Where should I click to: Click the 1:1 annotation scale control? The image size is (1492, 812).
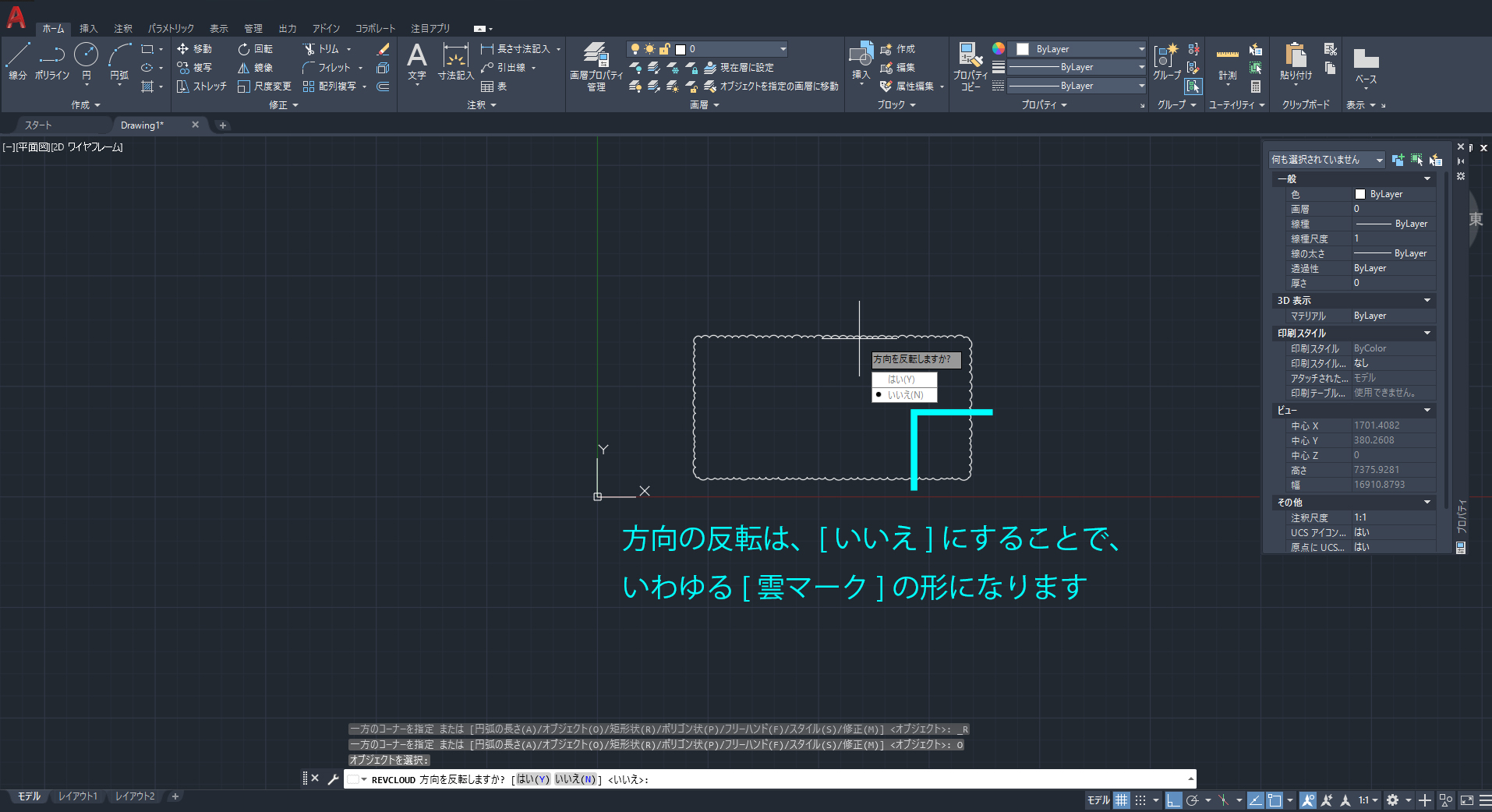1362,800
